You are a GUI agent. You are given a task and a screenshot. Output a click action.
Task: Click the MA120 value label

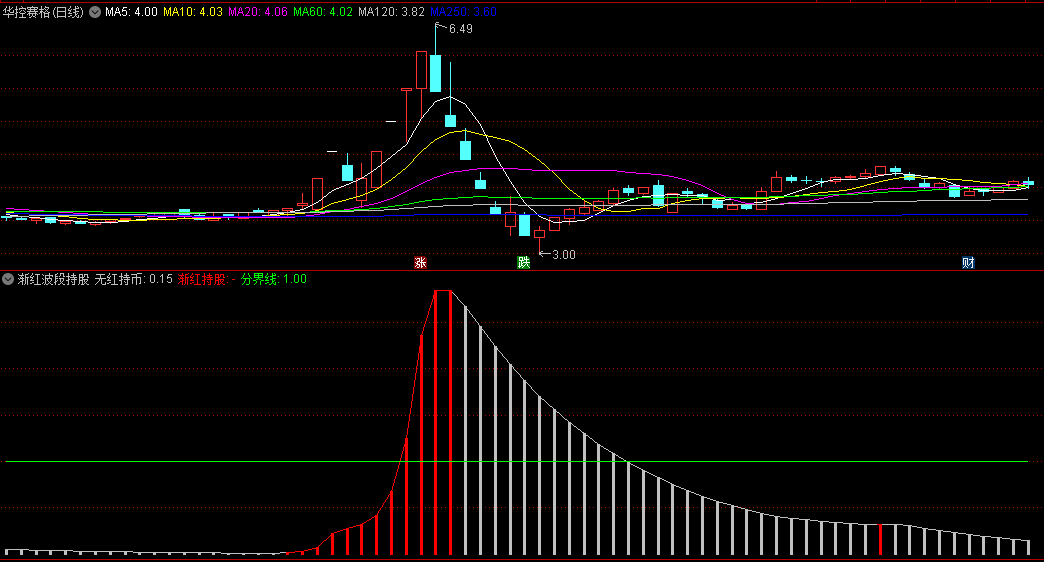coord(391,12)
